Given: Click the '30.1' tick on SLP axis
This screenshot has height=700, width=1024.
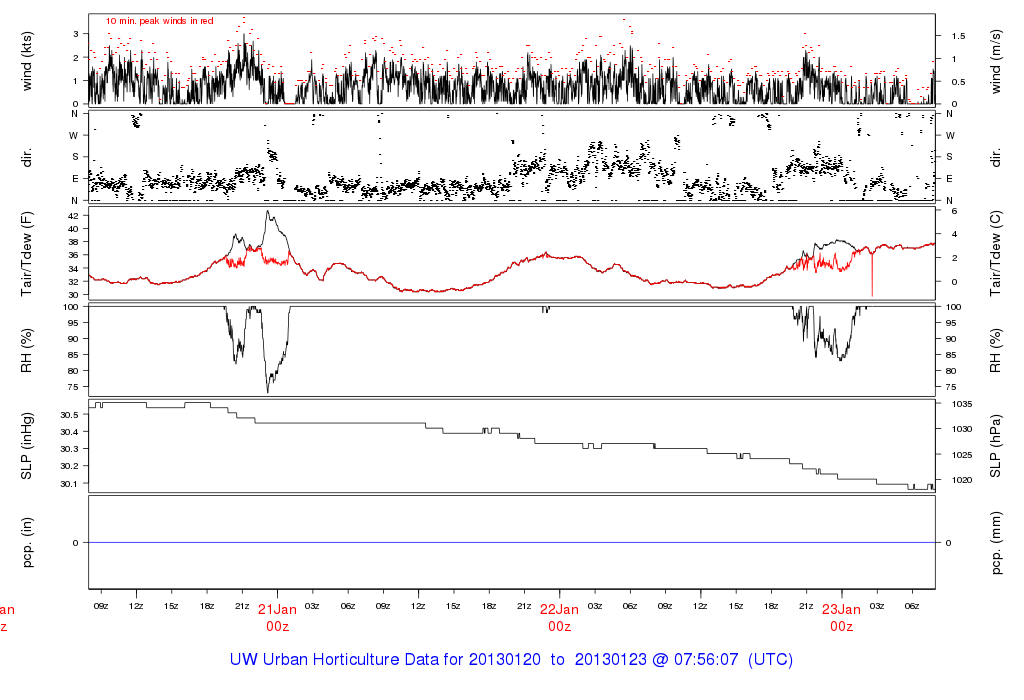Looking at the screenshot, I should pyautogui.click(x=69, y=483).
